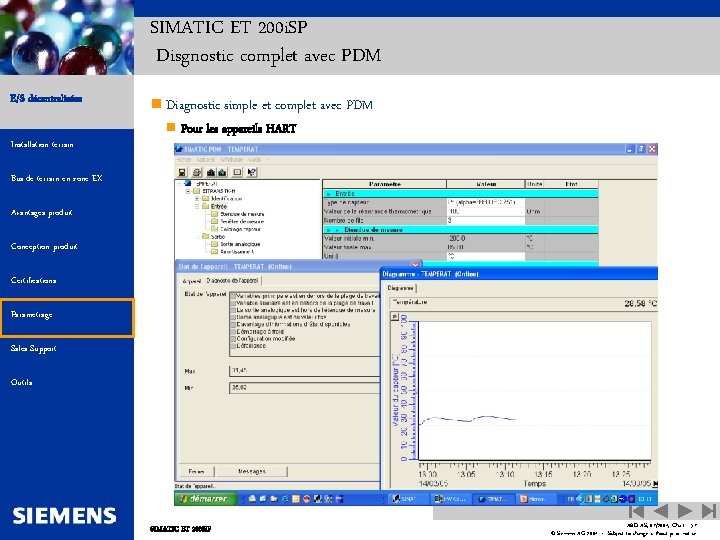Viewport: 720px width, 540px height.
Task: Check the 'Défaillance' checkbox
Action: point(233,345)
